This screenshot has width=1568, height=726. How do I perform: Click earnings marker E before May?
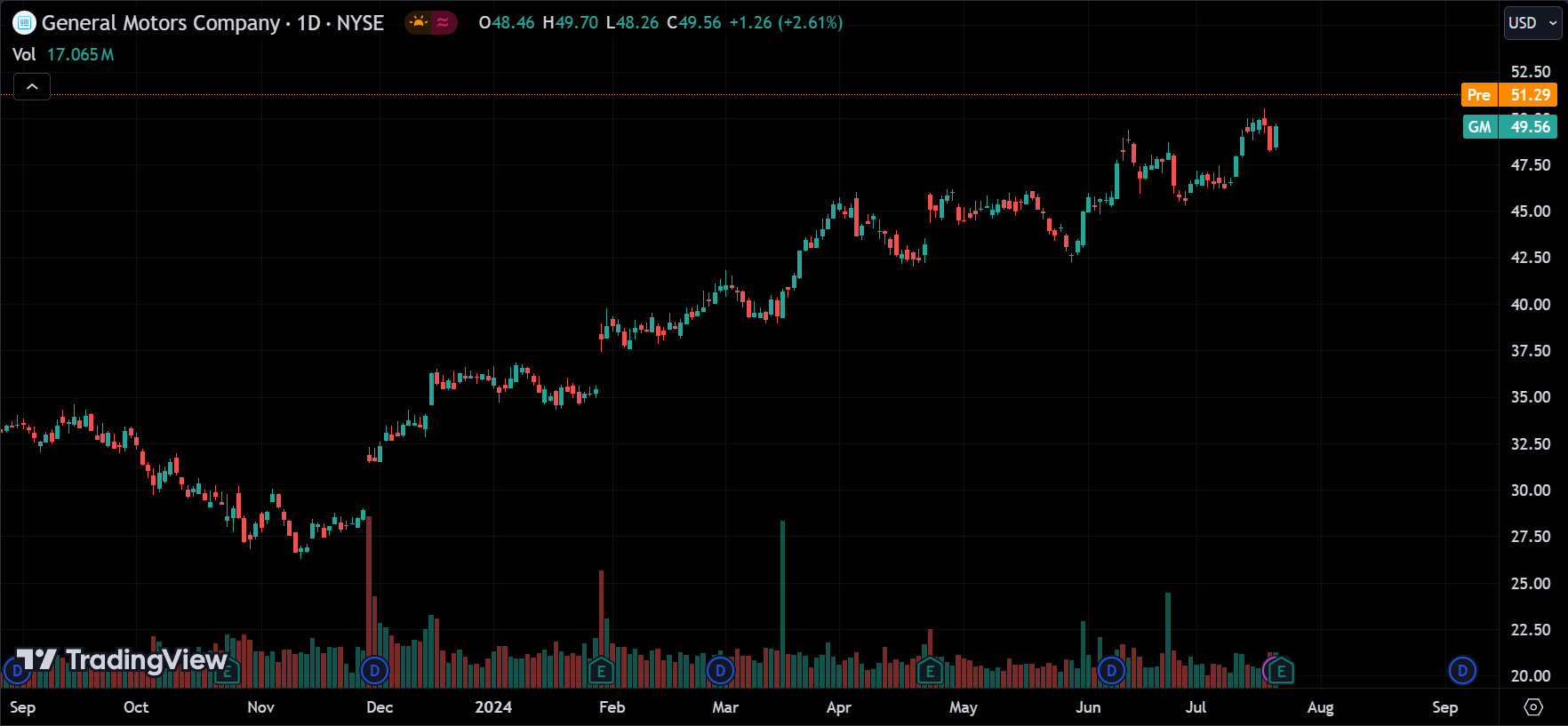click(930, 671)
